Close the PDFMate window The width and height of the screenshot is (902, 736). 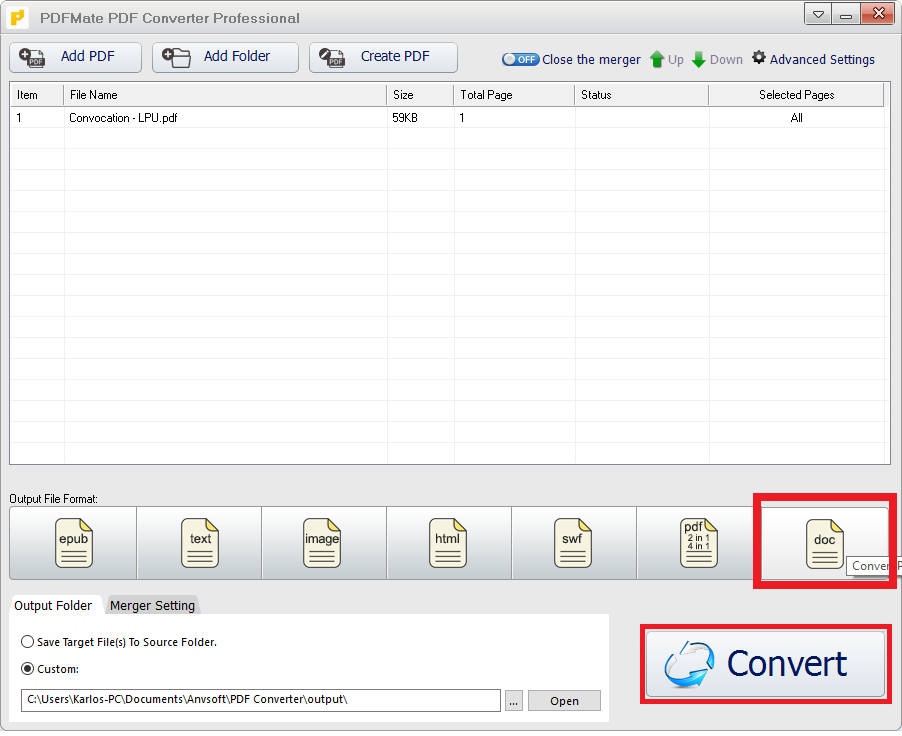[878, 14]
